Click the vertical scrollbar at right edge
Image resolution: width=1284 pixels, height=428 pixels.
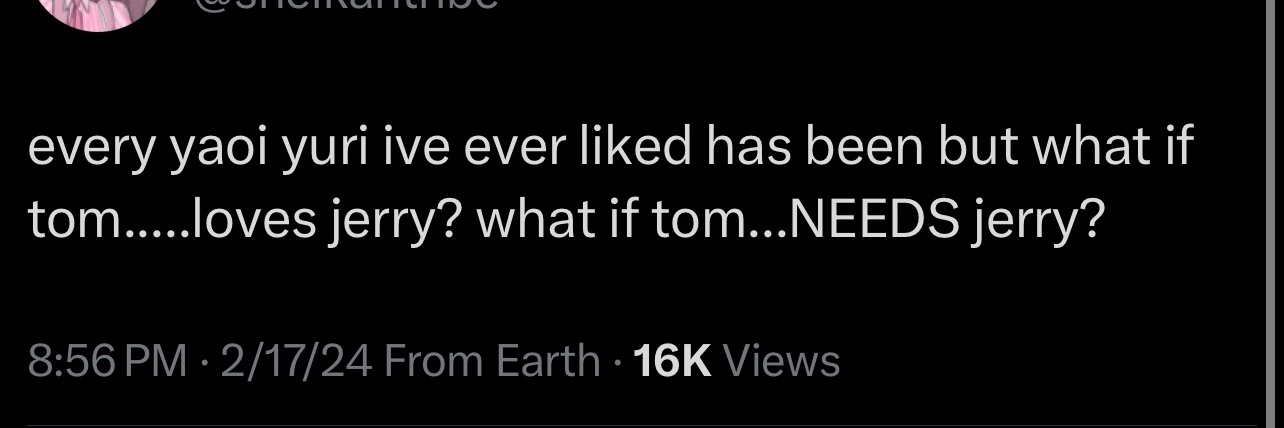(1269, 214)
